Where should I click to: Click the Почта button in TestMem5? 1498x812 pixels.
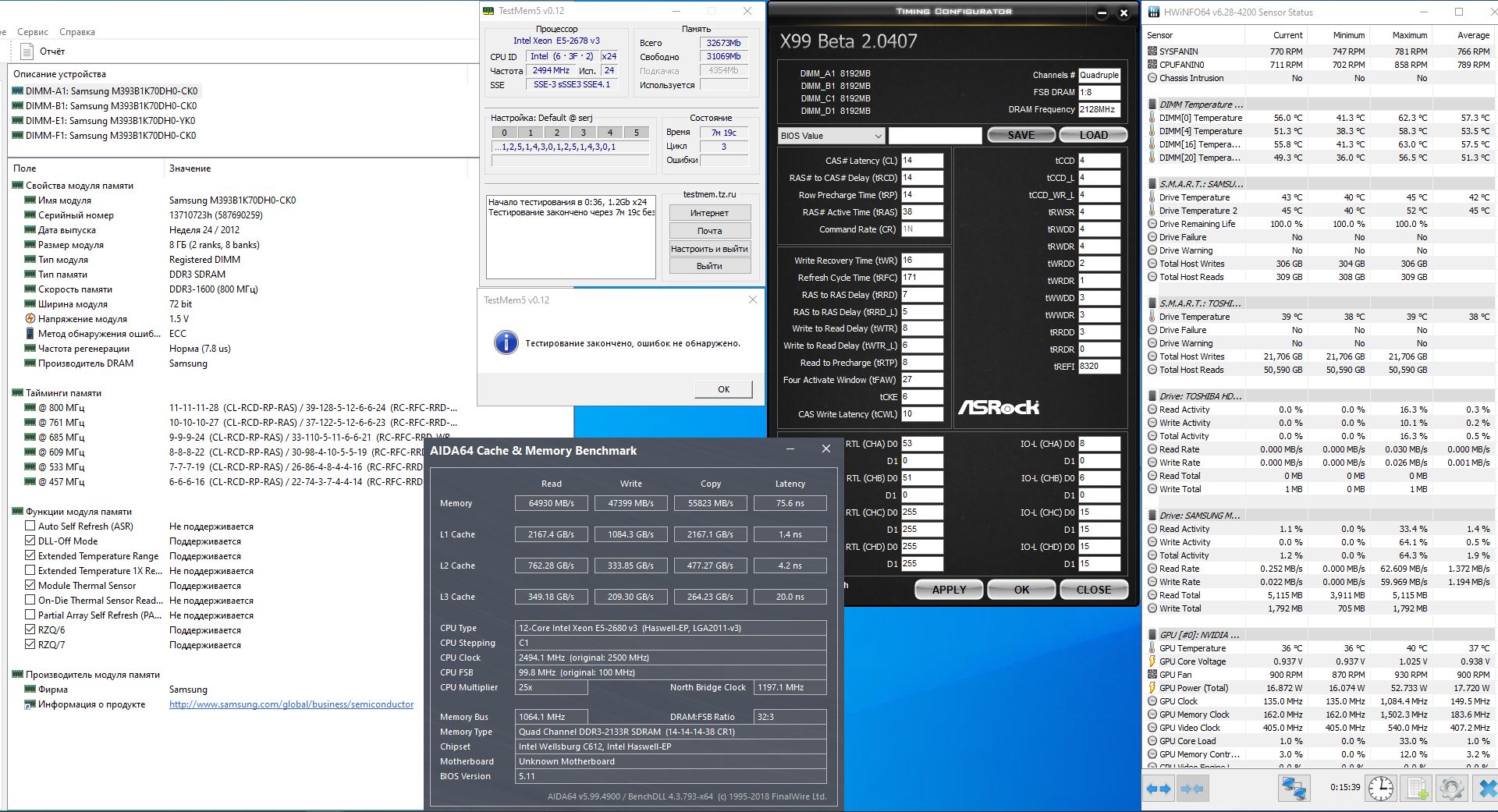[710, 231]
